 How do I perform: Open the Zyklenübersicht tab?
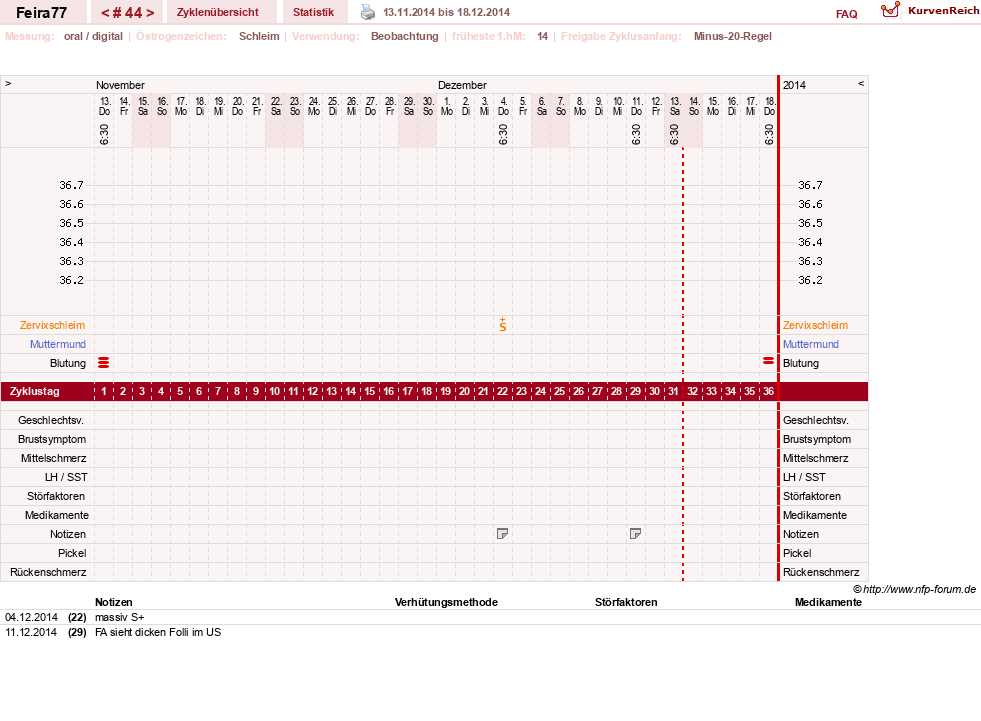coord(218,12)
